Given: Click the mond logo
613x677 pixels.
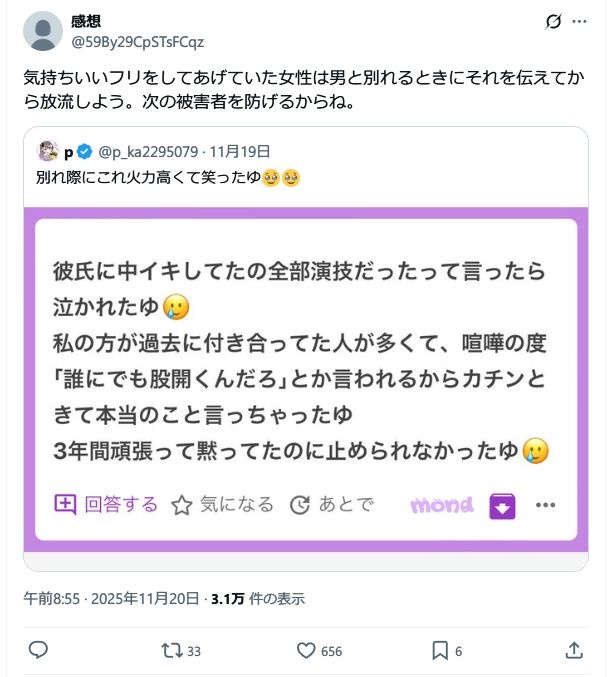Looking at the screenshot, I should tap(441, 505).
